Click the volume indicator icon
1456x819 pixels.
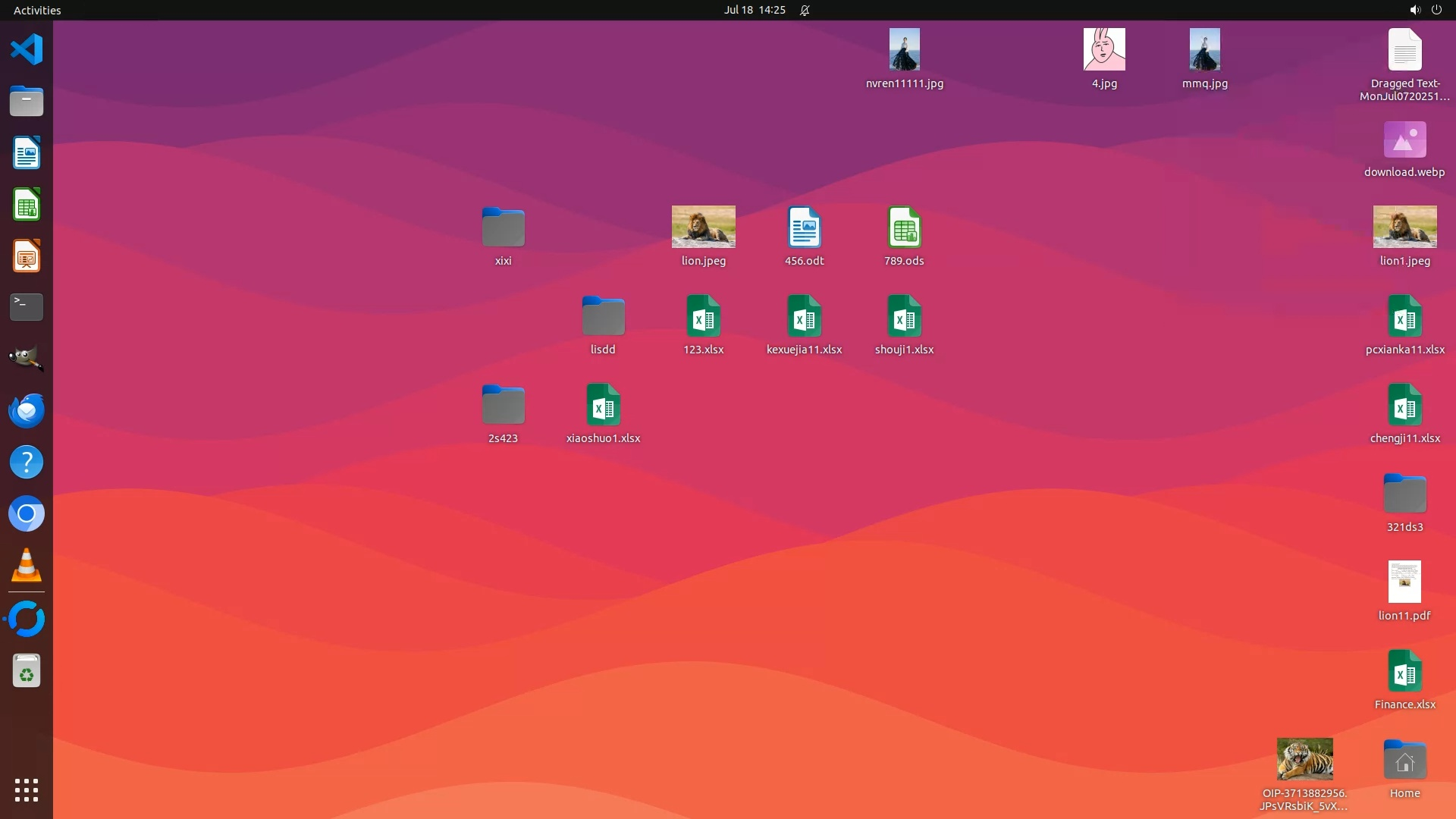pos(1414,10)
